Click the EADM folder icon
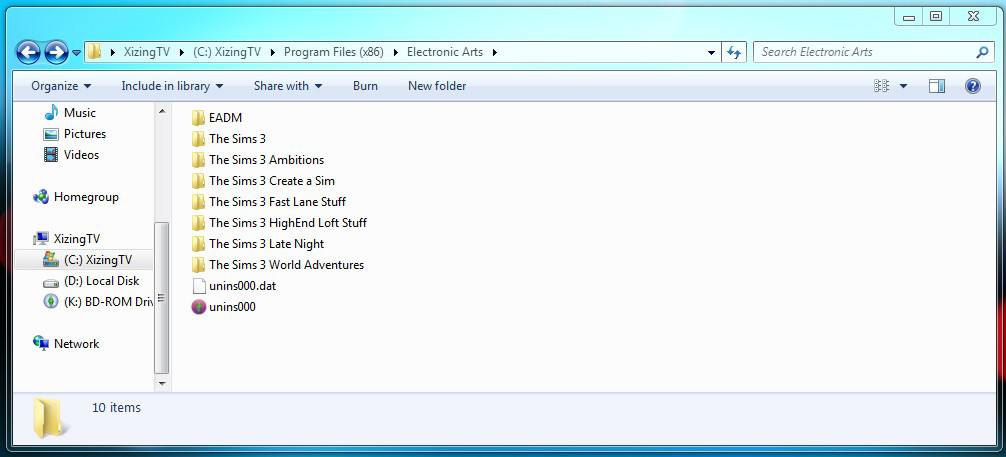This screenshot has width=1006, height=457. [x=199, y=118]
